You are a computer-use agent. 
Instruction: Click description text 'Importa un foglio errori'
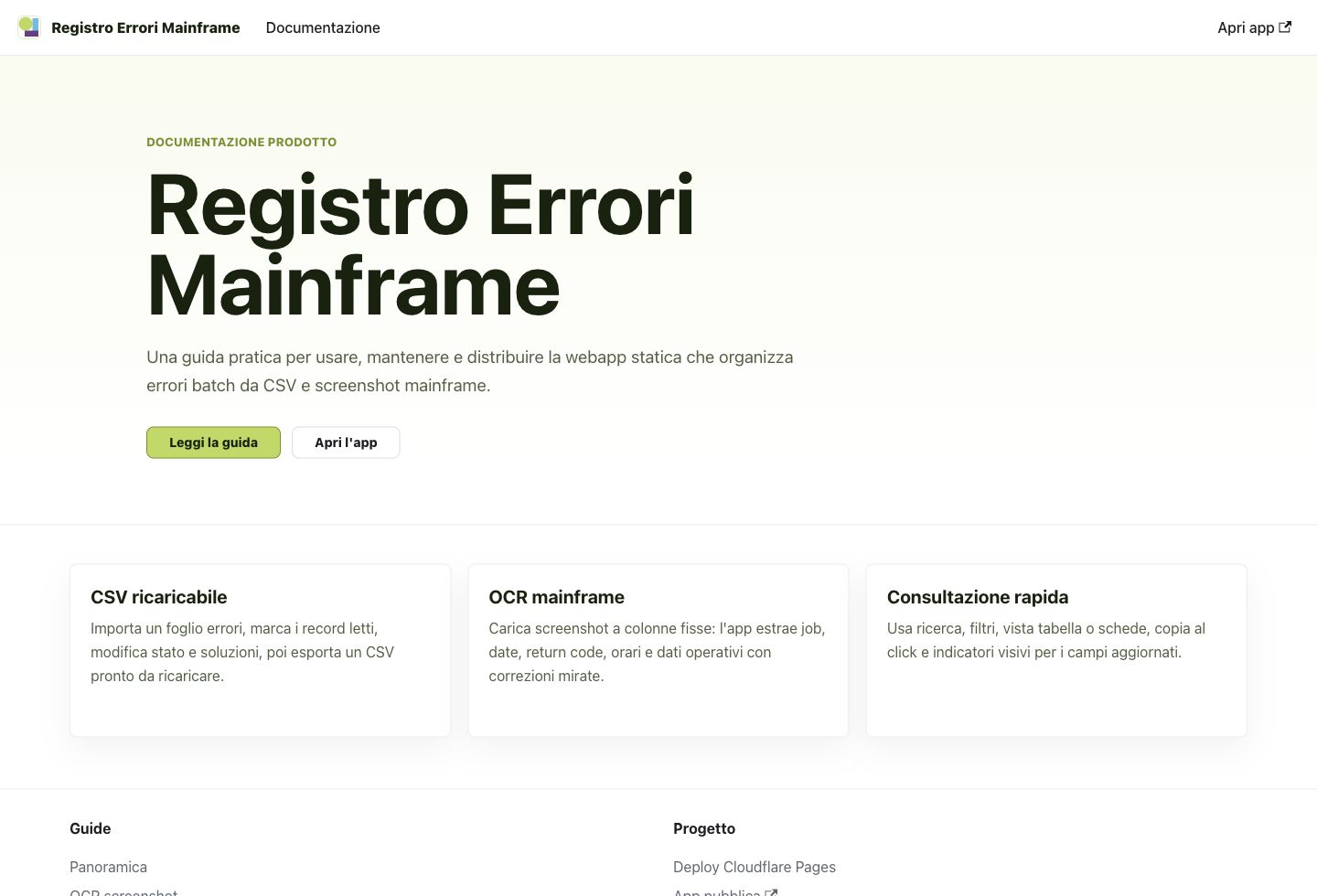242,652
